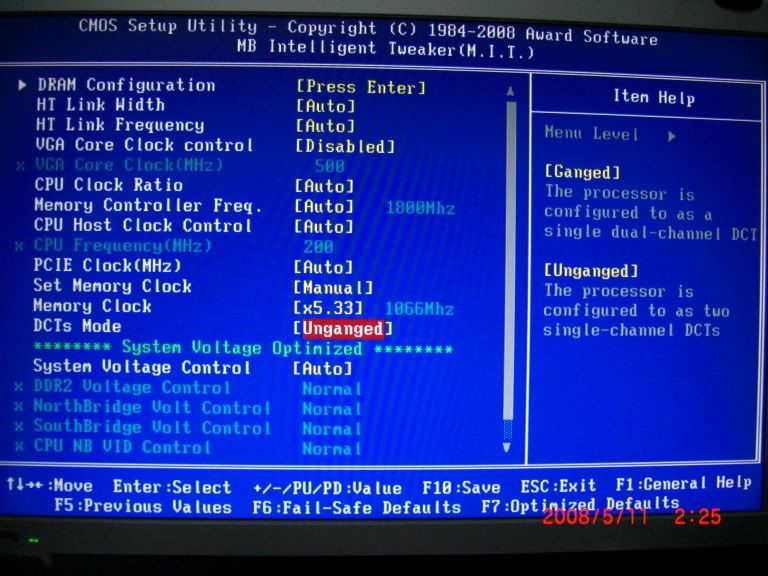The image size is (768, 576).
Task: Select VGA Core Clock control label
Action: click(144, 145)
